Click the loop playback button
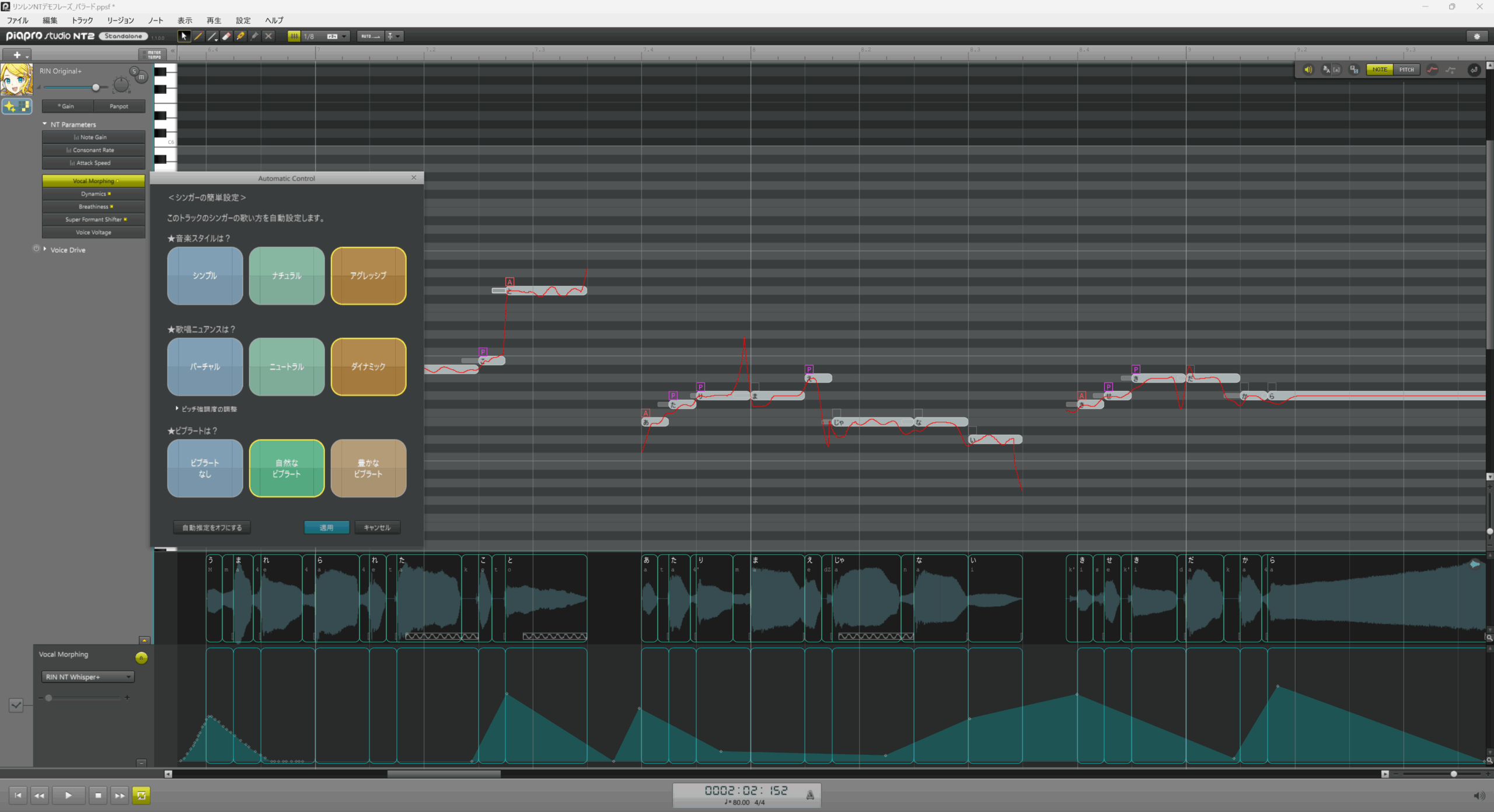The height and width of the screenshot is (812, 1494). coord(141,795)
